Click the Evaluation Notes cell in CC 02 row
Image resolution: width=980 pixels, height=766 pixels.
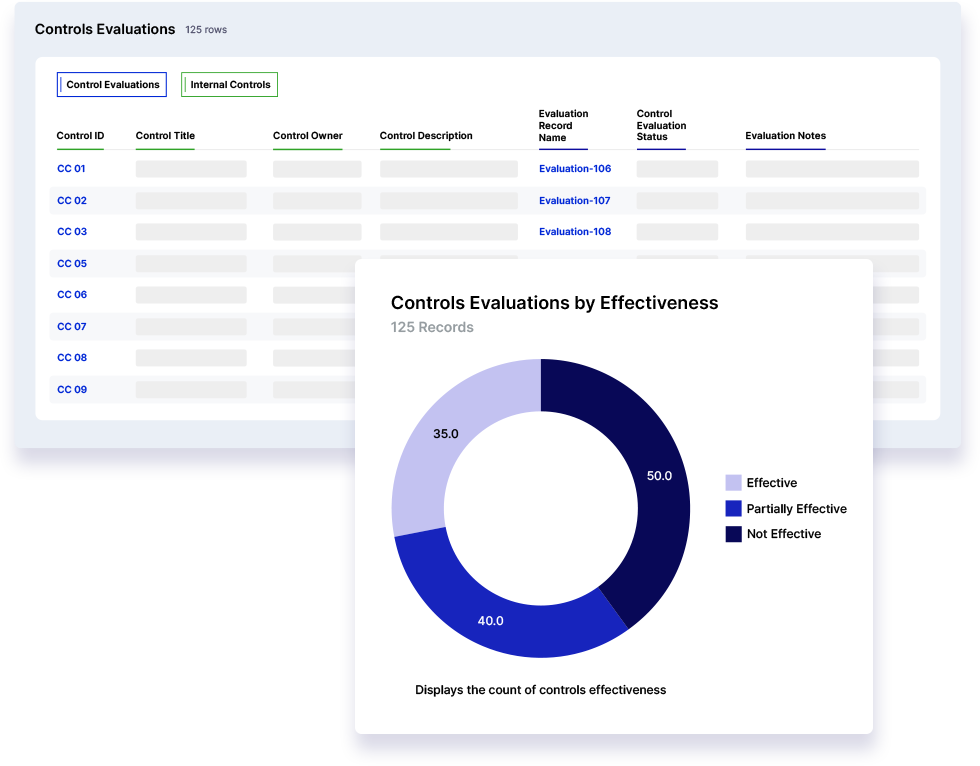[832, 201]
